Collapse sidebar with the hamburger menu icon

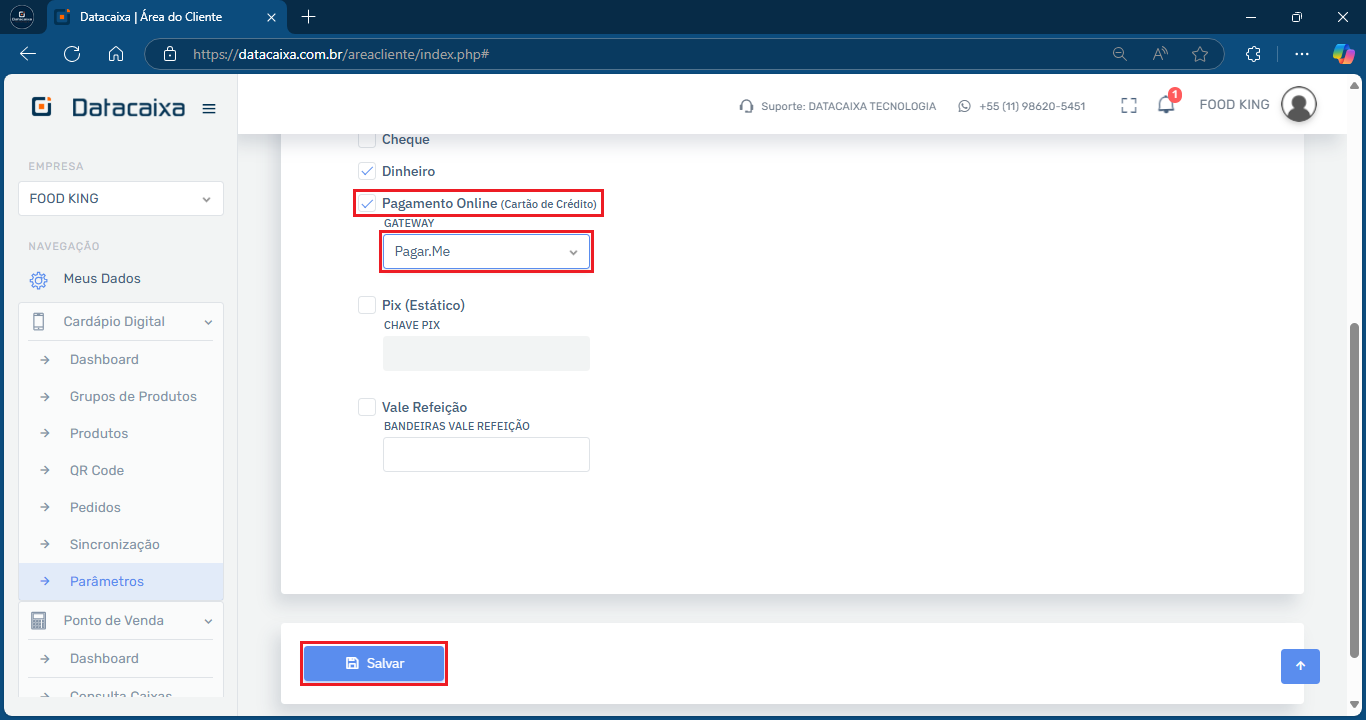(209, 109)
